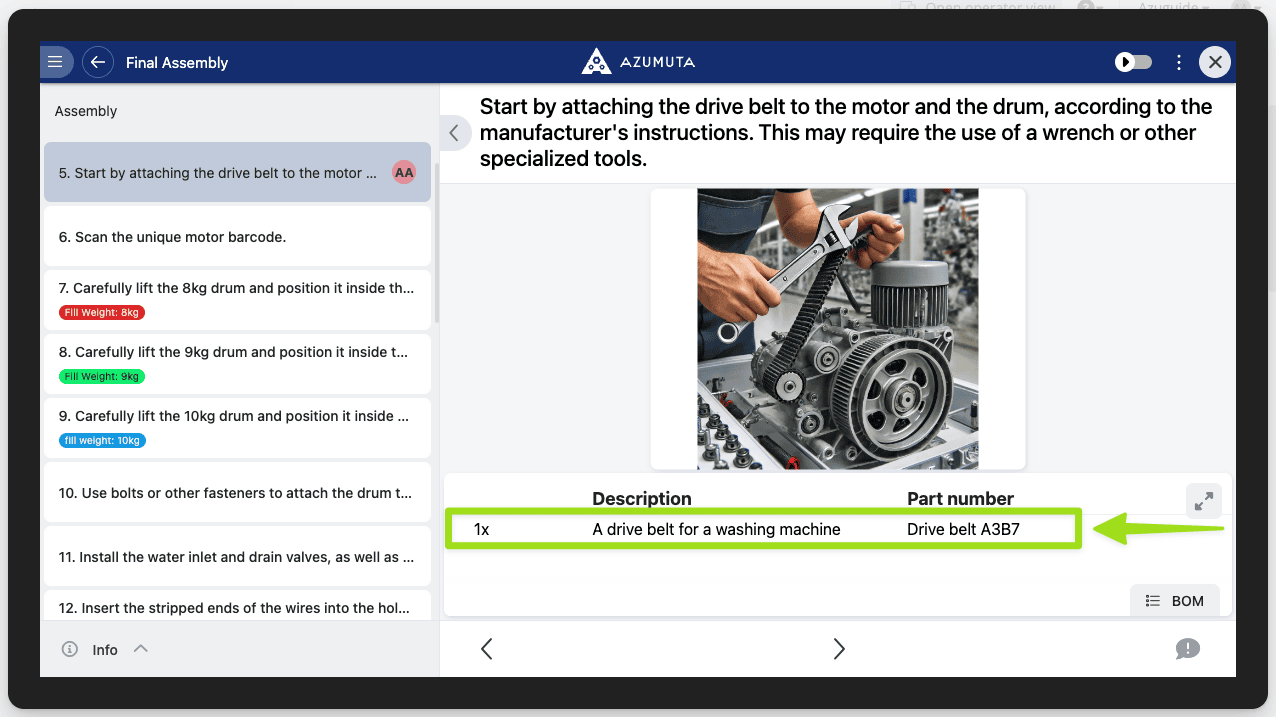This screenshot has width=1276, height=717.
Task: Close the instruction viewer with X
Action: [1215, 62]
